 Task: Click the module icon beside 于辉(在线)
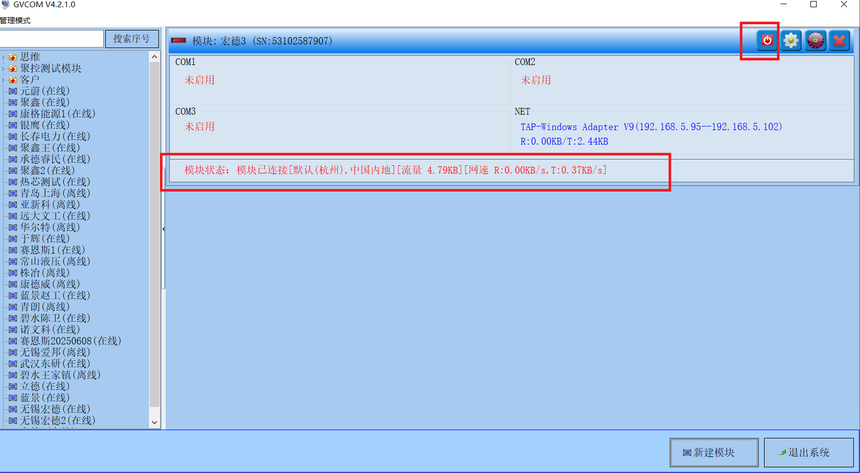(13, 239)
